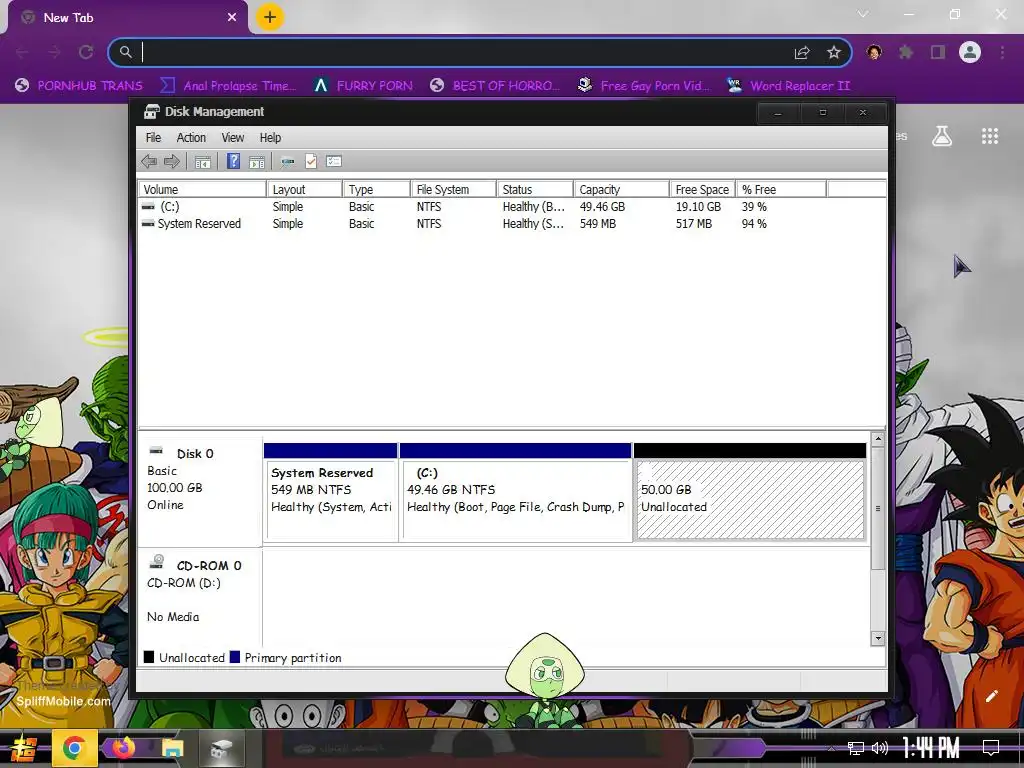Open Chrome from the taskbar
The width and height of the screenshot is (1024, 768).
click(73, 748)
